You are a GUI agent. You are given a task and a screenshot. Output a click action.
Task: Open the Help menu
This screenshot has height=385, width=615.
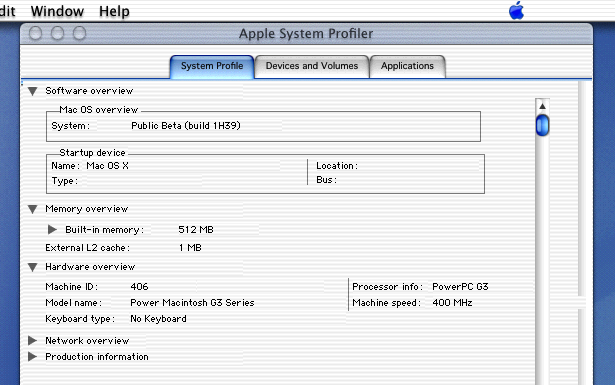(x=114, y=11)
